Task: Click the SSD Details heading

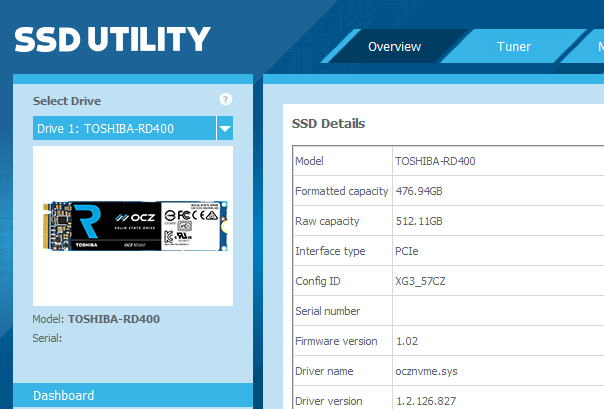Action: point(328,124)
